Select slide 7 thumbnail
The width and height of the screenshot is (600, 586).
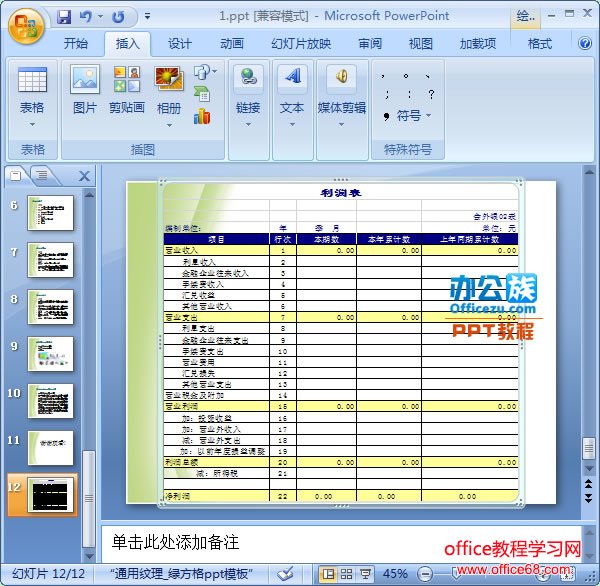tap(51, 260)
